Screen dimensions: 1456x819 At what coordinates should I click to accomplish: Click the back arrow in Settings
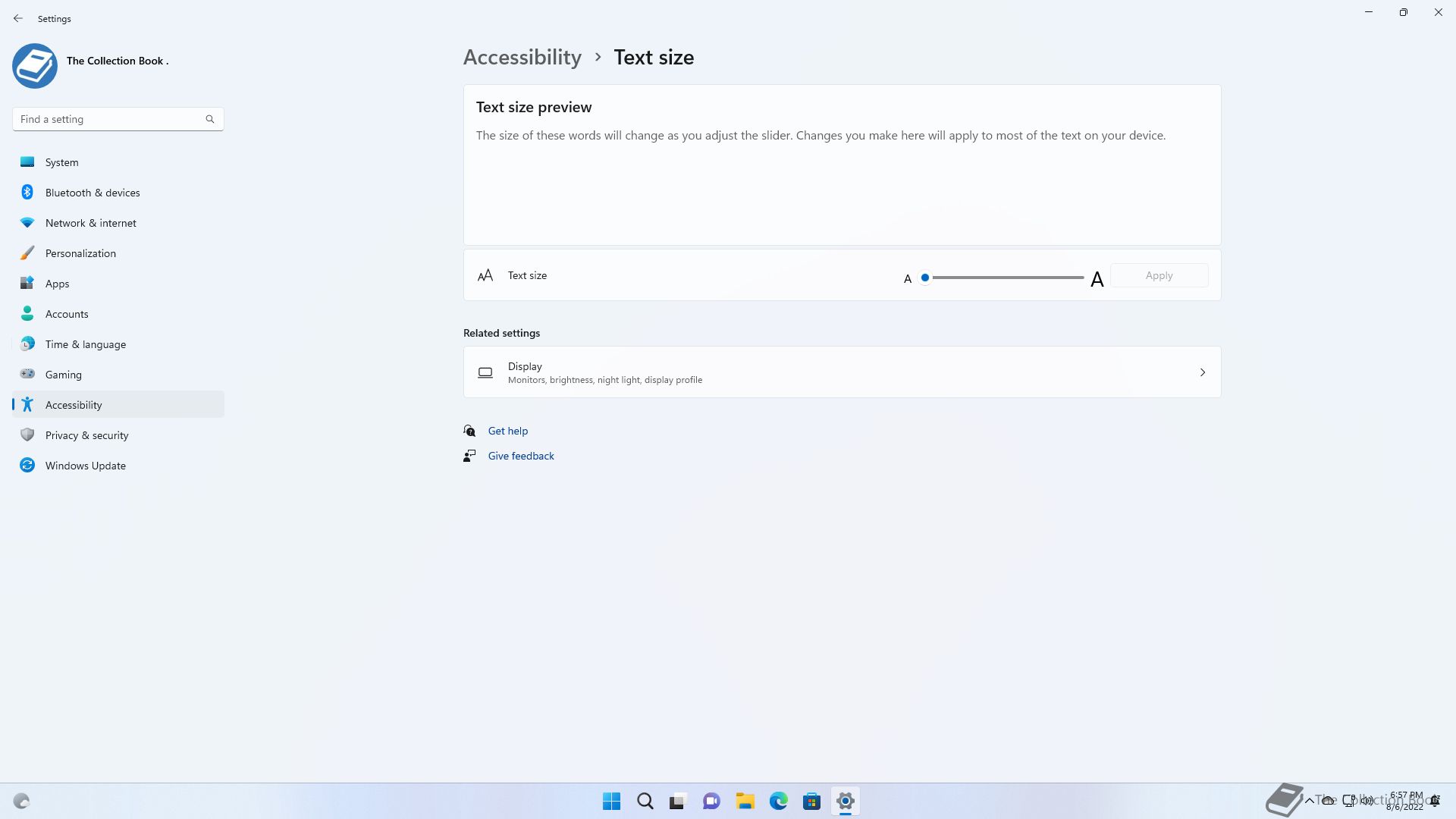pos(18,18)
